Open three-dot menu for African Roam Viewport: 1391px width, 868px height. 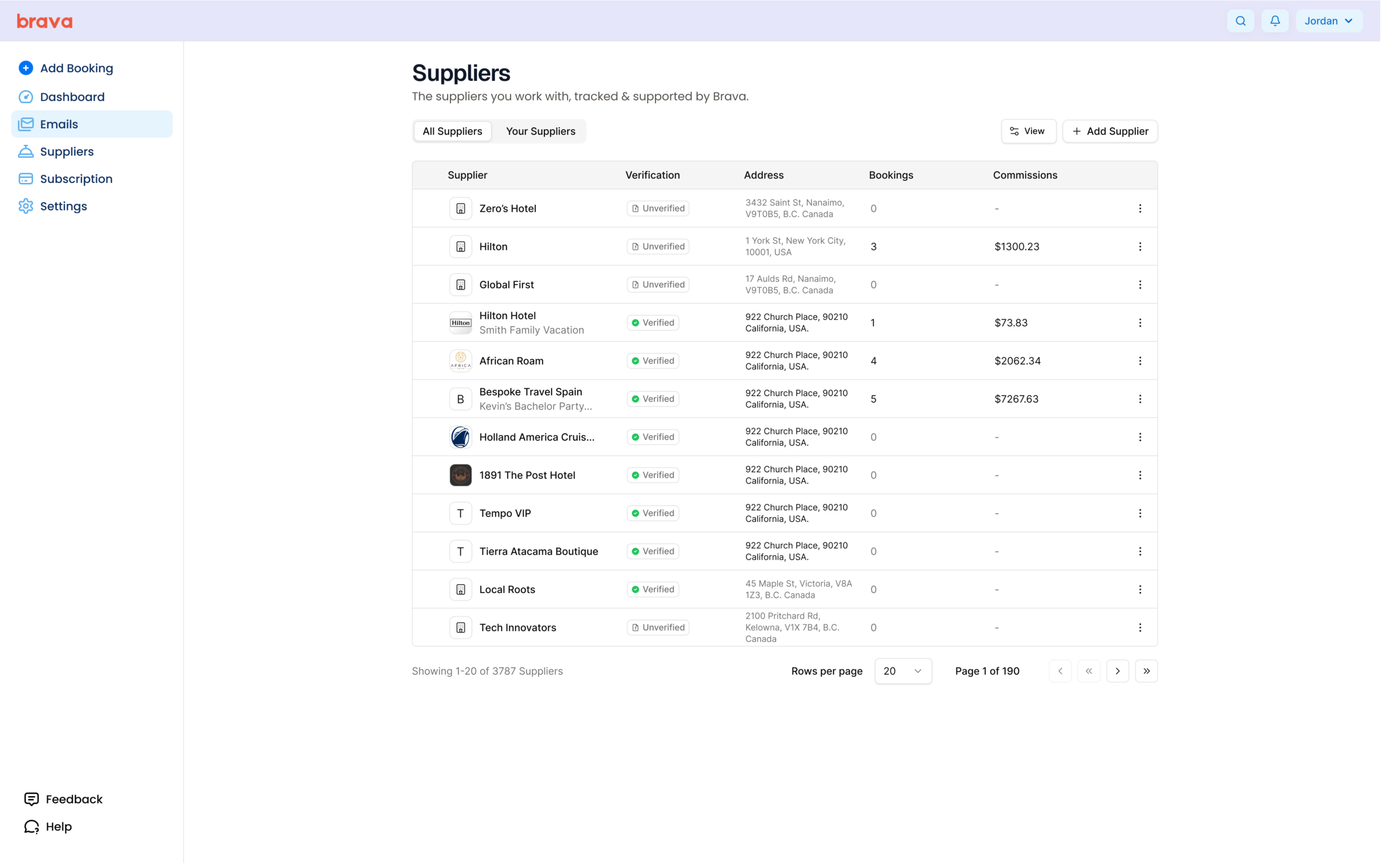(1139, 361)
